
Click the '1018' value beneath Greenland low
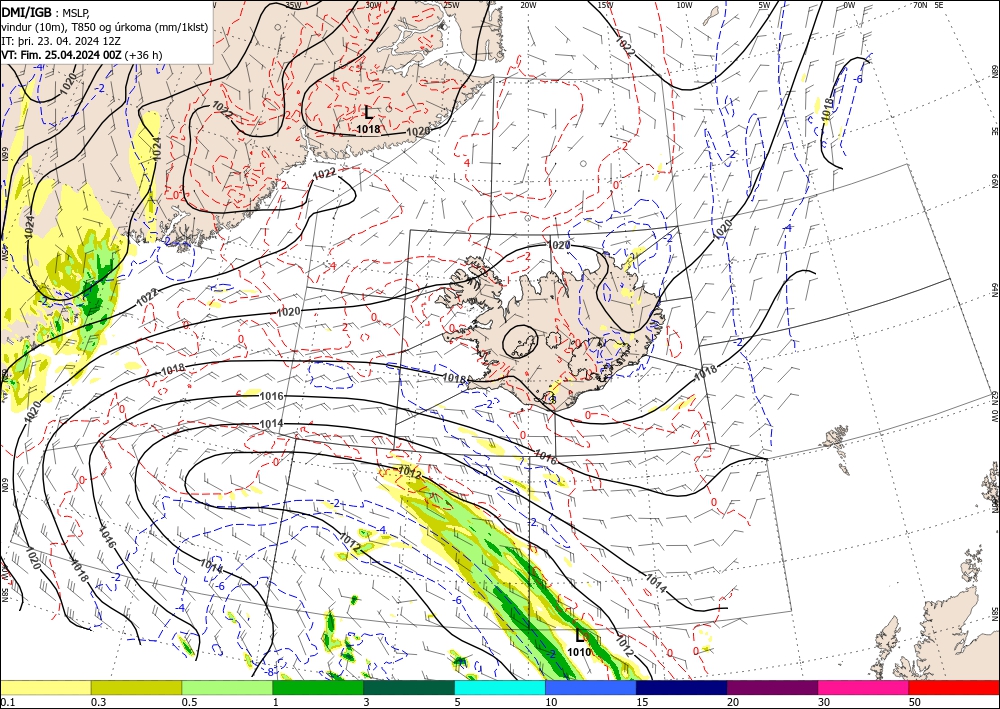[x=368, y=129]
